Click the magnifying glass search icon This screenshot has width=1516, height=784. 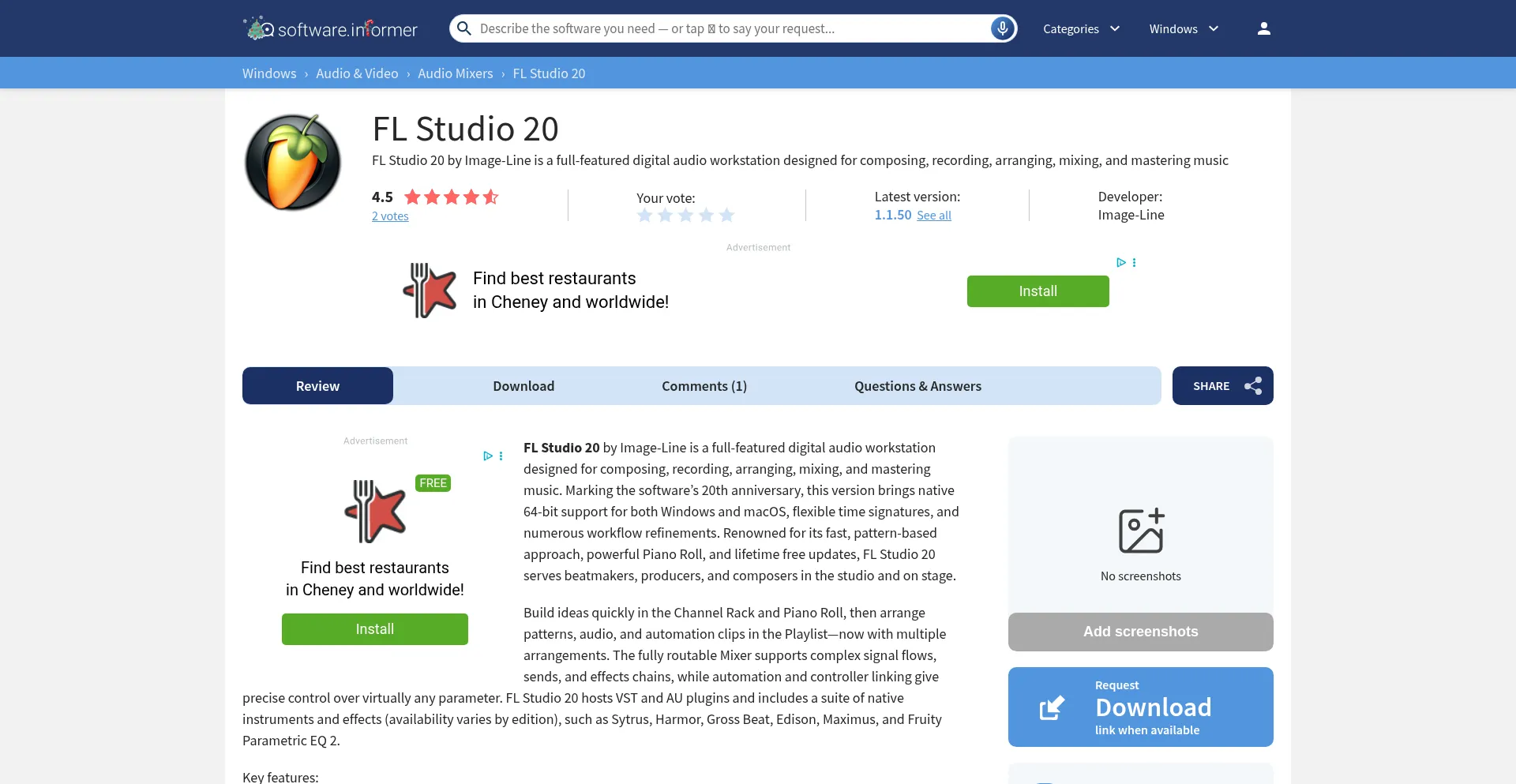(463, 28)
